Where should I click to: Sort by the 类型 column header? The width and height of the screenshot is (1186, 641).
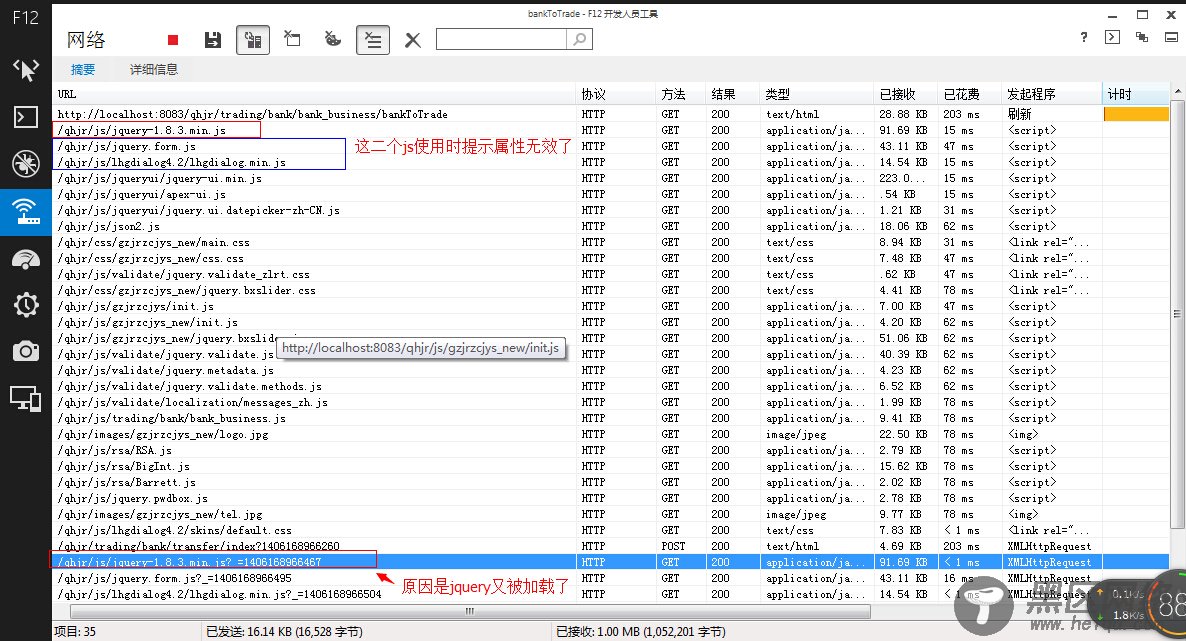(816, 94)
